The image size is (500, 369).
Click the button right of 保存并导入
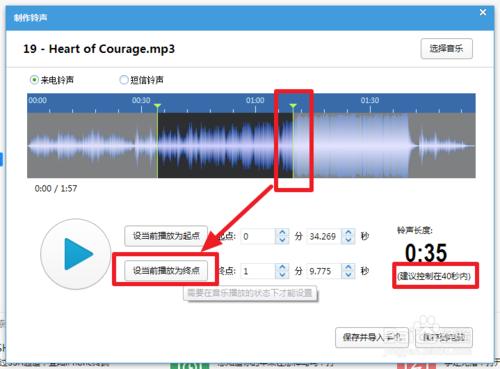tap(444, 337)
